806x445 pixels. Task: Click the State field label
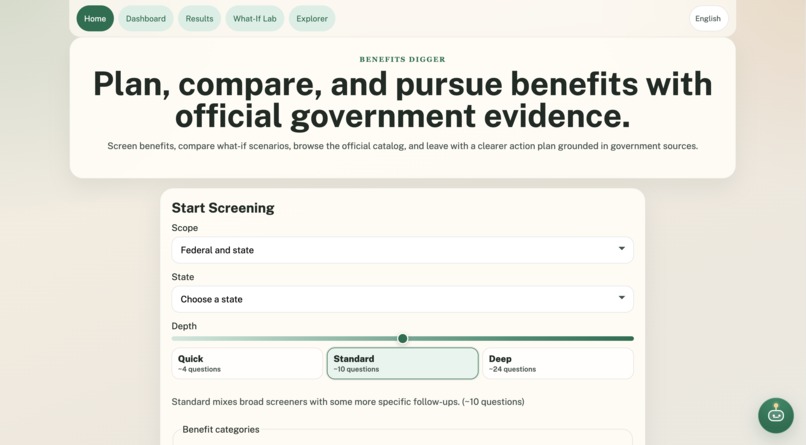[x=183, y=277]
